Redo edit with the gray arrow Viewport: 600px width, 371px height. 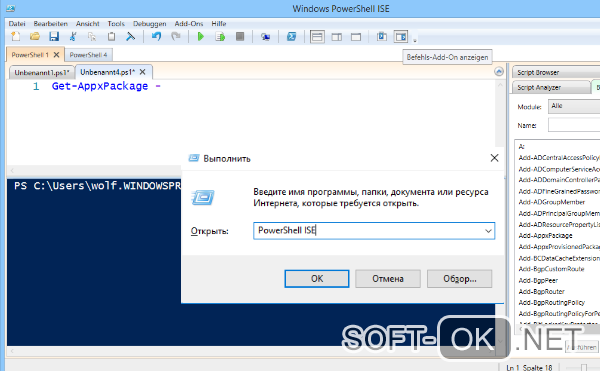pos(176,37)
